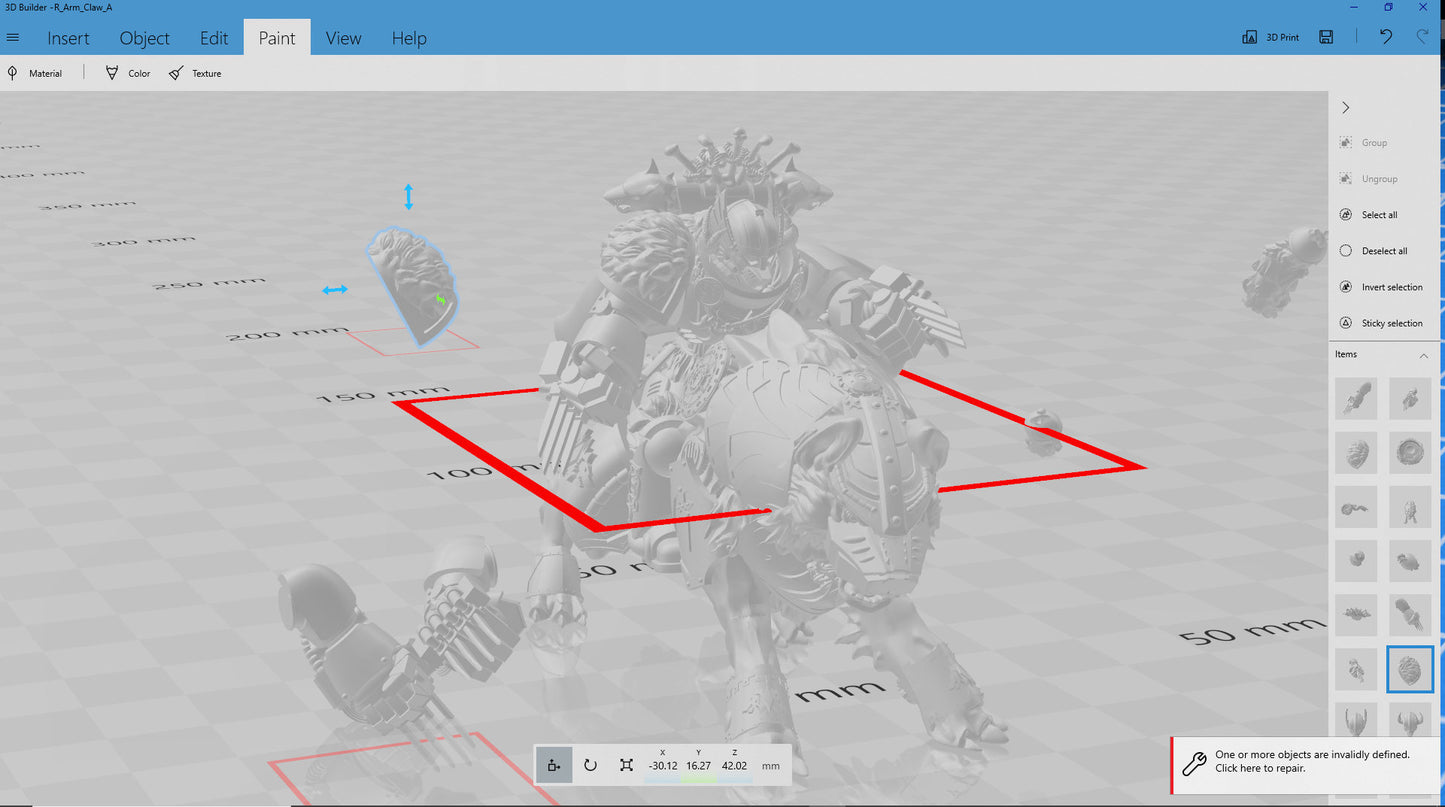Image resolution: width=1445 pixels, height=807 pixels.
Task: Select the Ungroup icon
Action: point(1345,179)
